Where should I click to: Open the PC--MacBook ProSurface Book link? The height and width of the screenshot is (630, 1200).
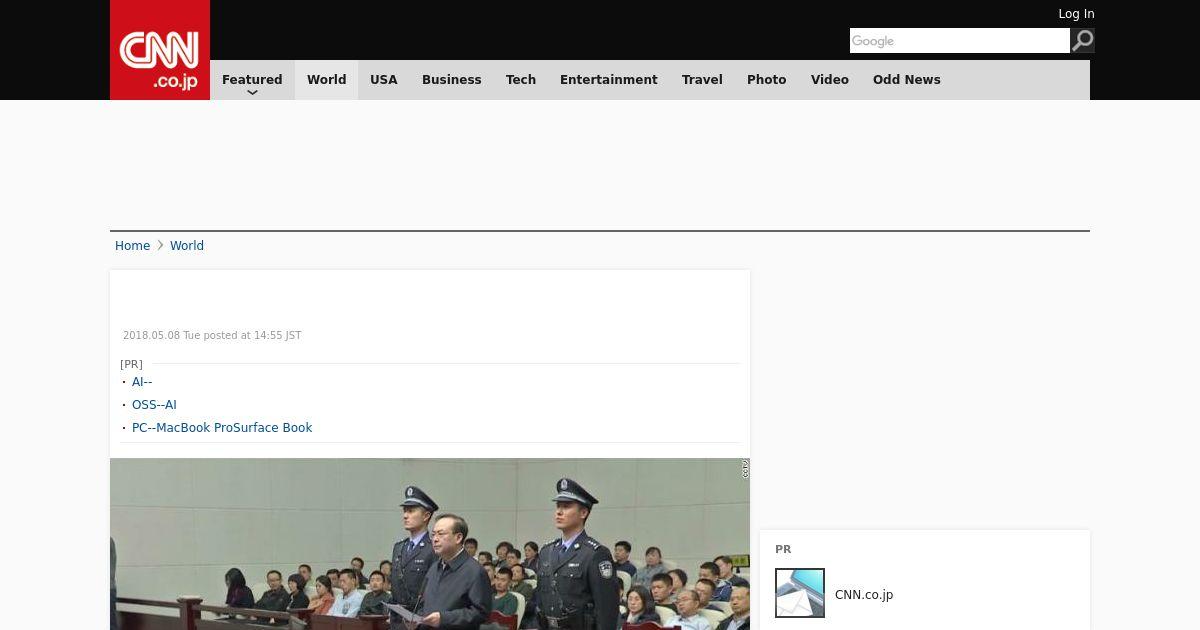(x=222, y=428)
